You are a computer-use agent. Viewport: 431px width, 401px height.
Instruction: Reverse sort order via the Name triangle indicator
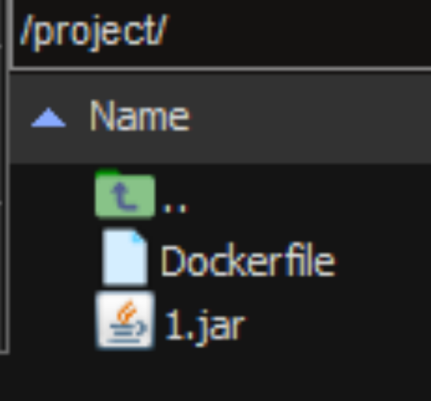click(x=48, y=117)
